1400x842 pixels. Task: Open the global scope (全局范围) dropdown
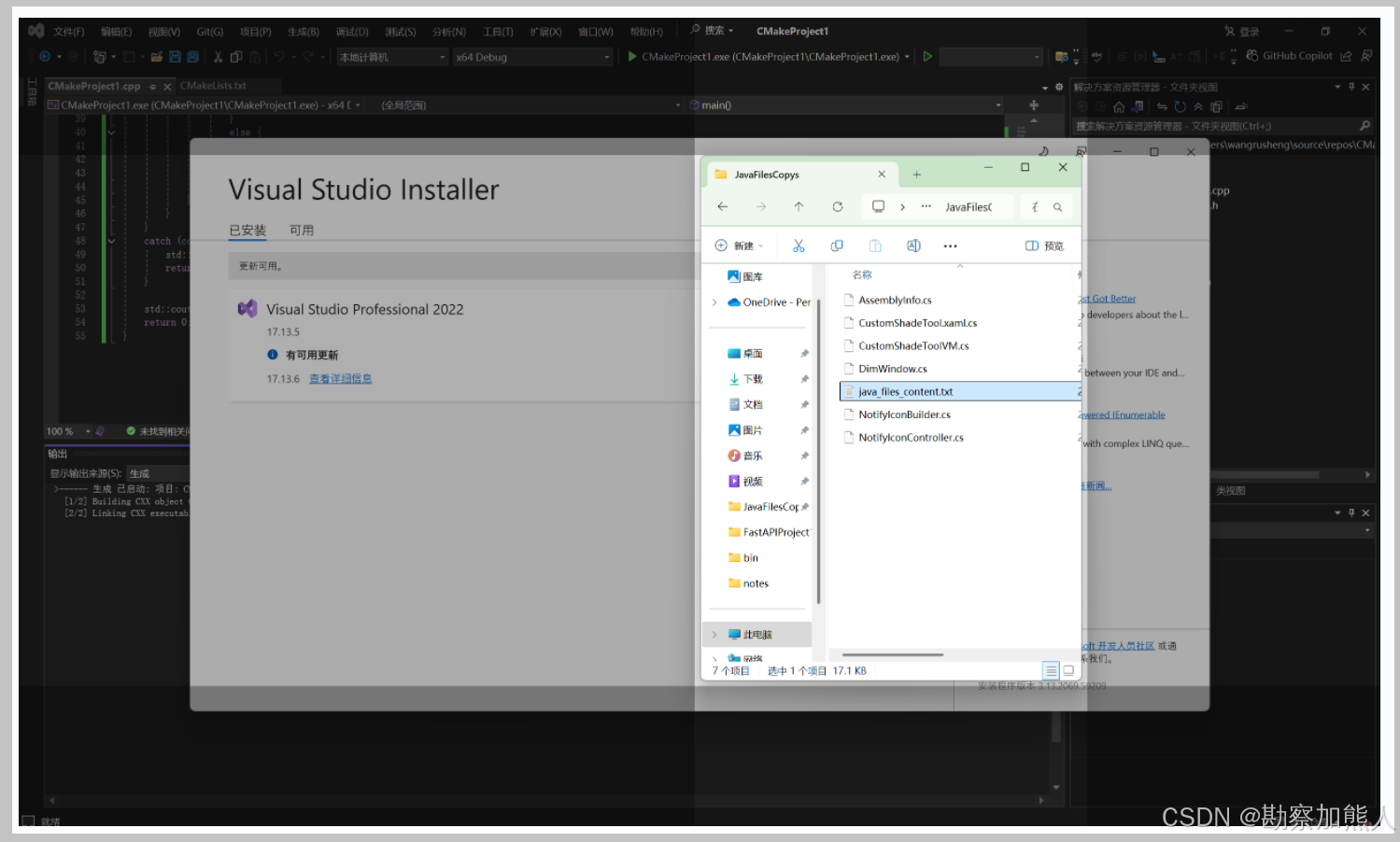(530, 105)
